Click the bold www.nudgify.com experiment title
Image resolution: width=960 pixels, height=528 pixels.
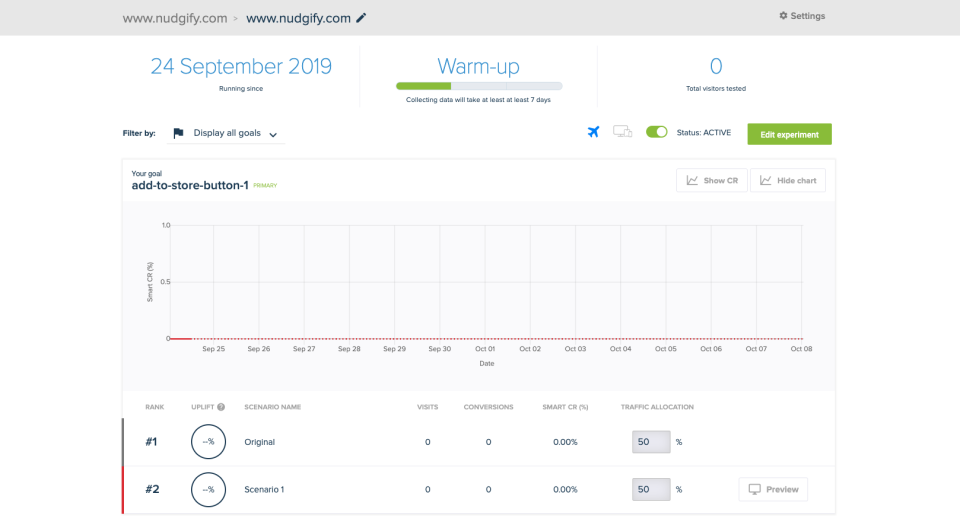point(298,18)
